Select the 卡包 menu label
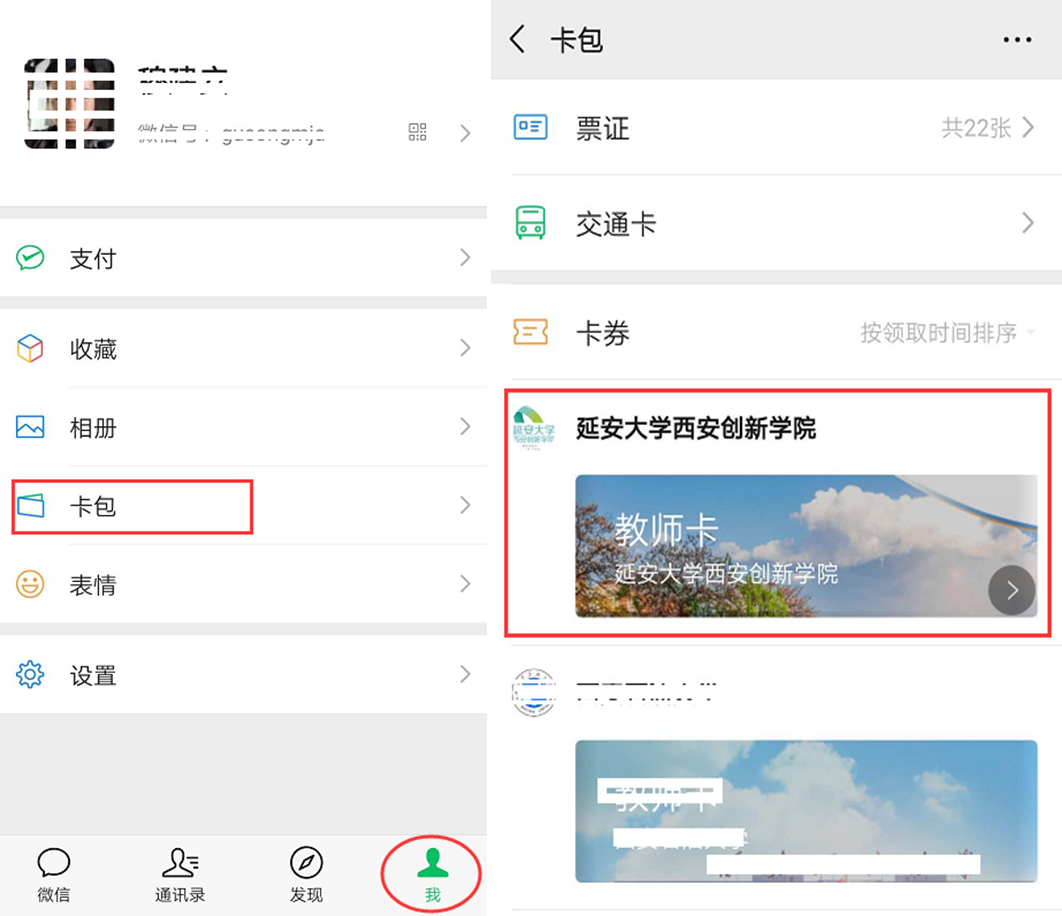Screen dimensions: 1062x916 pyautogui.click(x=93, y=506)
